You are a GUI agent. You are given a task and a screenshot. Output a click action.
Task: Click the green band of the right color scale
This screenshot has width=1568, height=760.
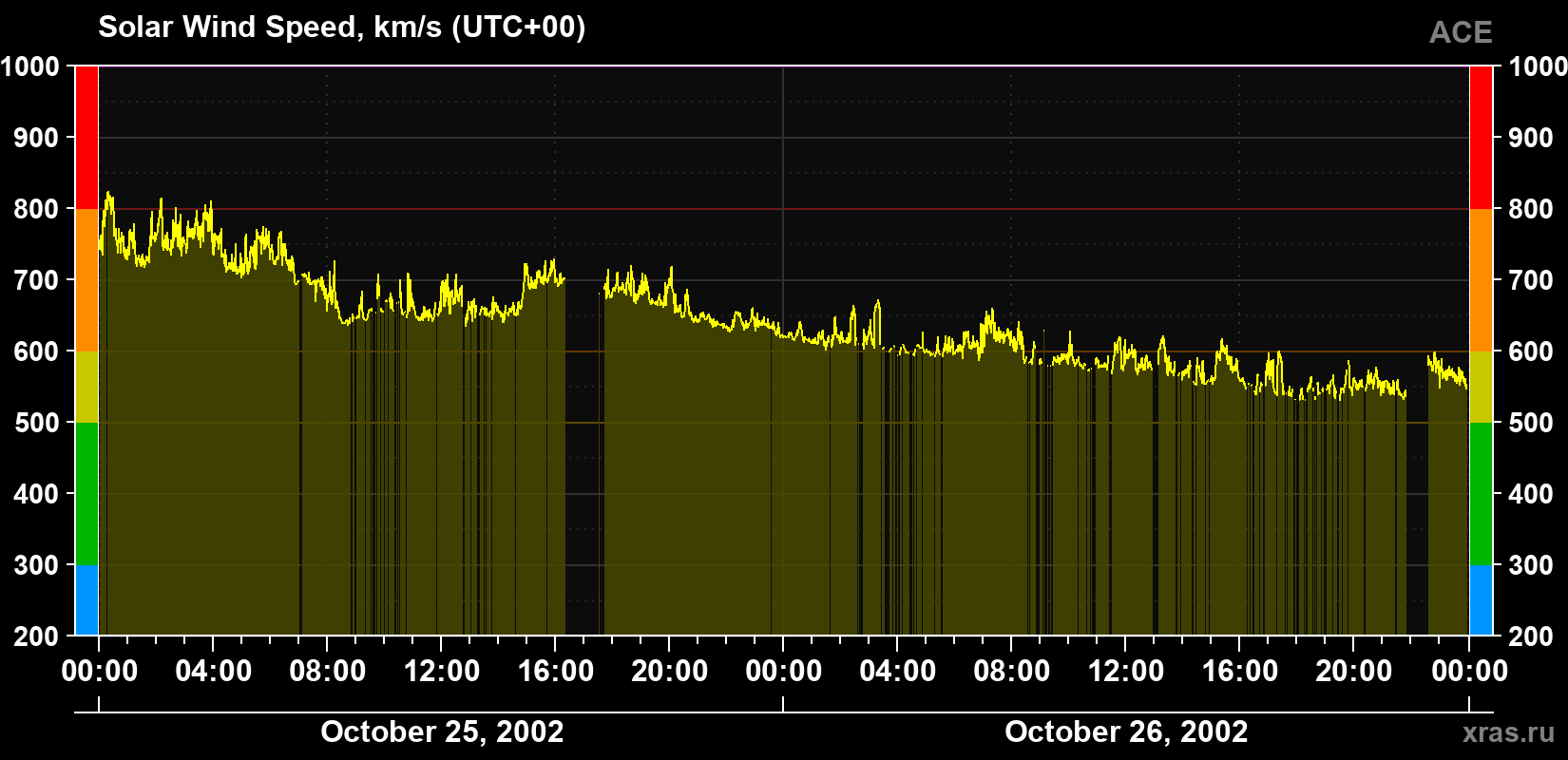(1481, 494)
